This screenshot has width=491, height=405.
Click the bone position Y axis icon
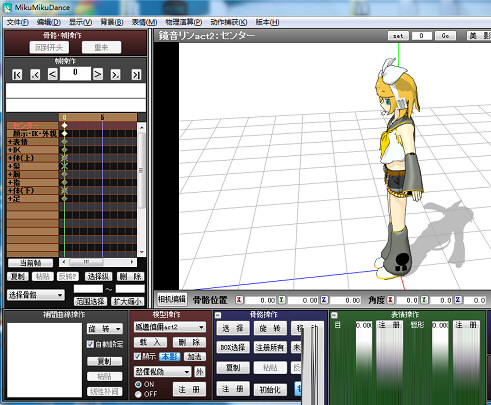[282, 300]
